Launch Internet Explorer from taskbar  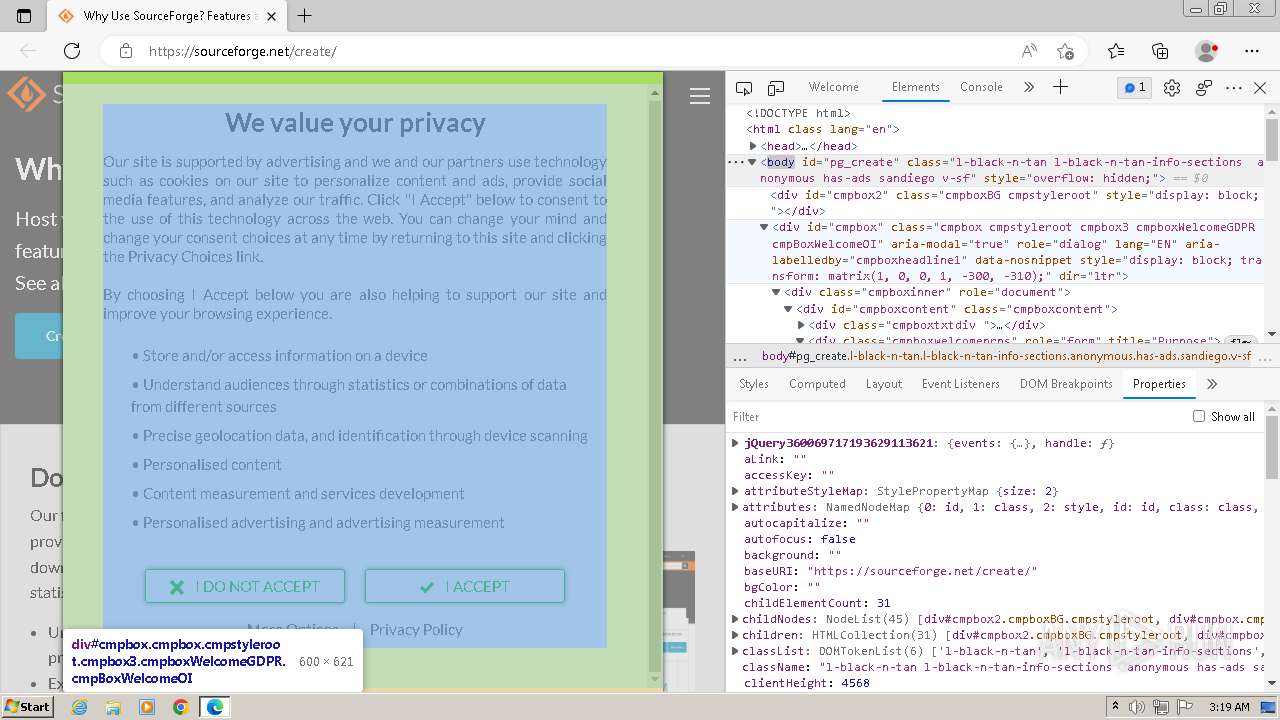coord(79,706)
